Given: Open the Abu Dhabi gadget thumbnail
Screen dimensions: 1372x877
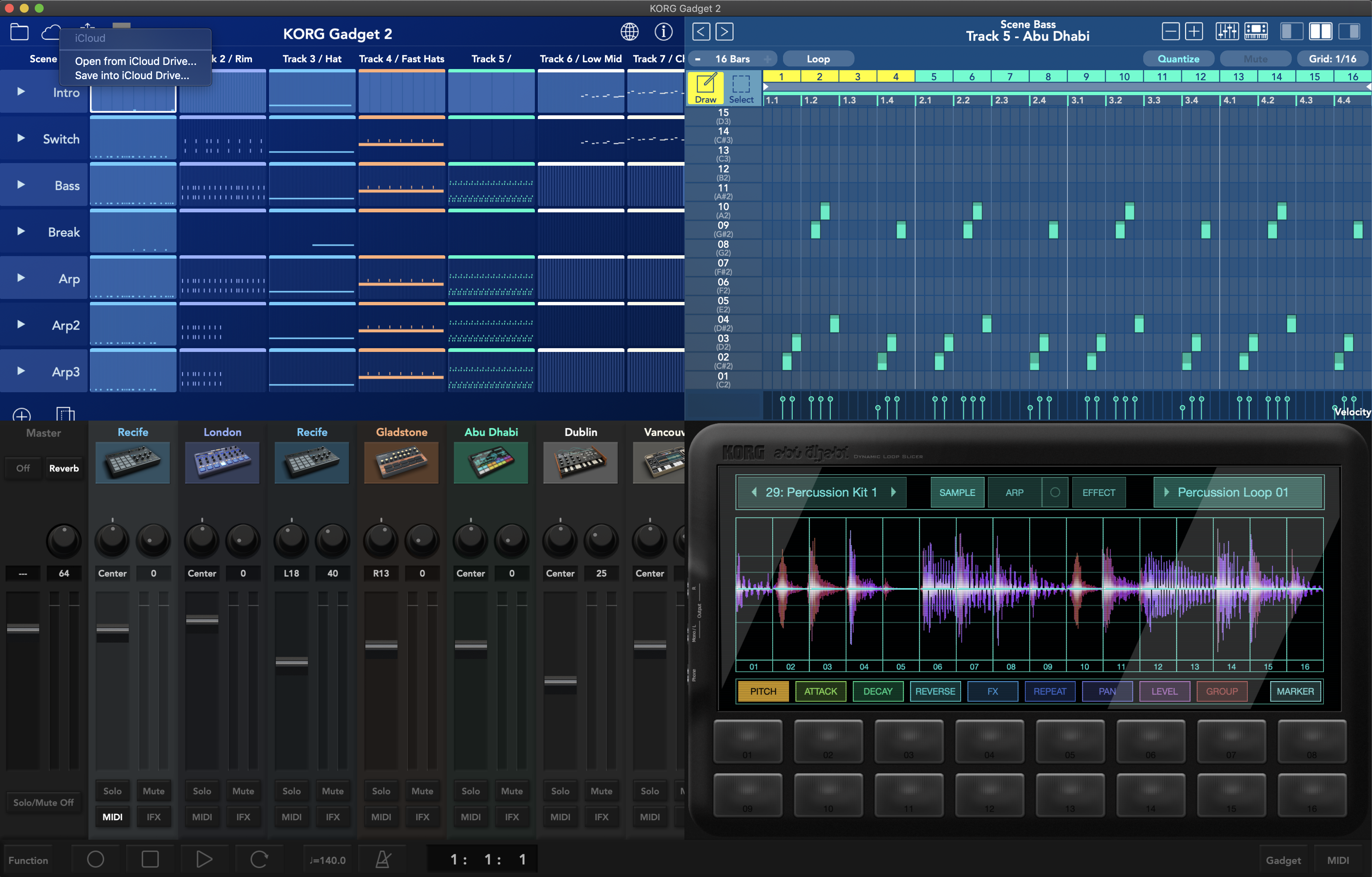Looking at the screenshot, I should 490,462.
